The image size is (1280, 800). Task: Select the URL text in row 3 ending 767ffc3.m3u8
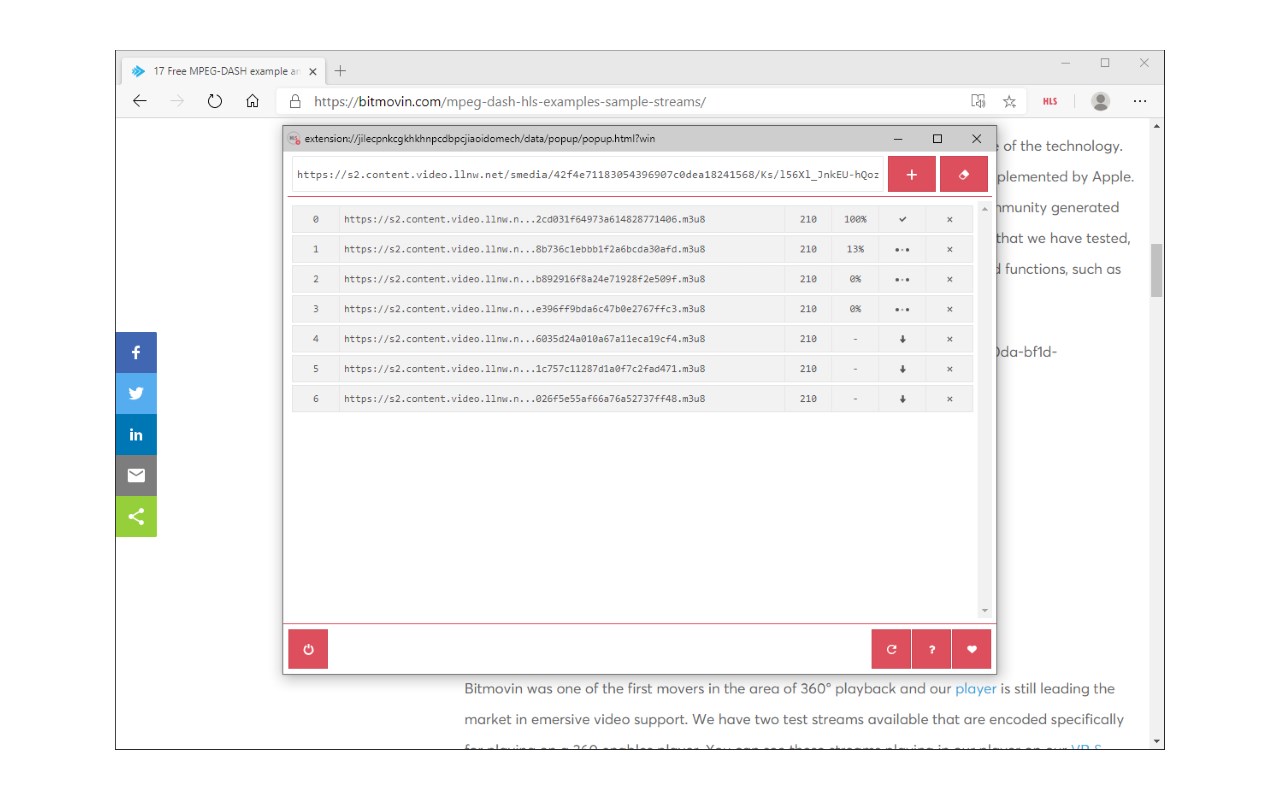pos(524,309)
